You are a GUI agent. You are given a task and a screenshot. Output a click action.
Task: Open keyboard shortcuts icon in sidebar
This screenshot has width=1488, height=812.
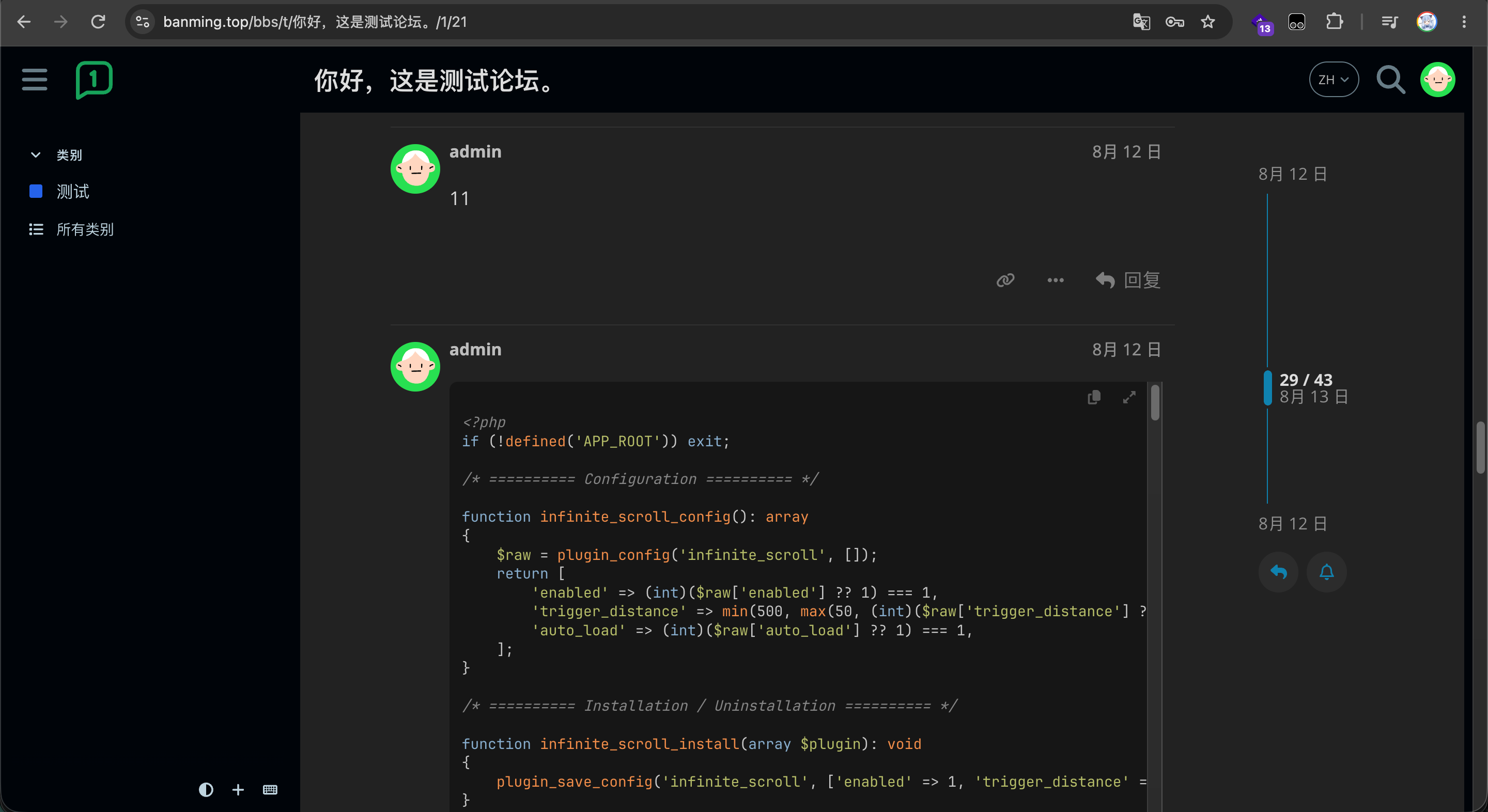(x=270, y=789)
